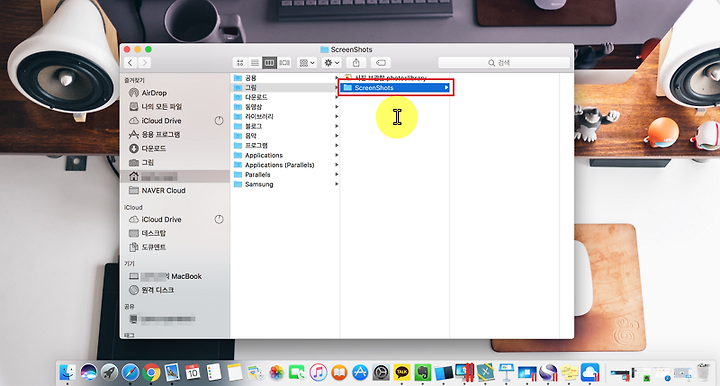Image resolution: width=720 pixels, height=386 pixels.
Task: Open the 그림 sidebar favorite with camera icon
Action: (x=147, y=162)
